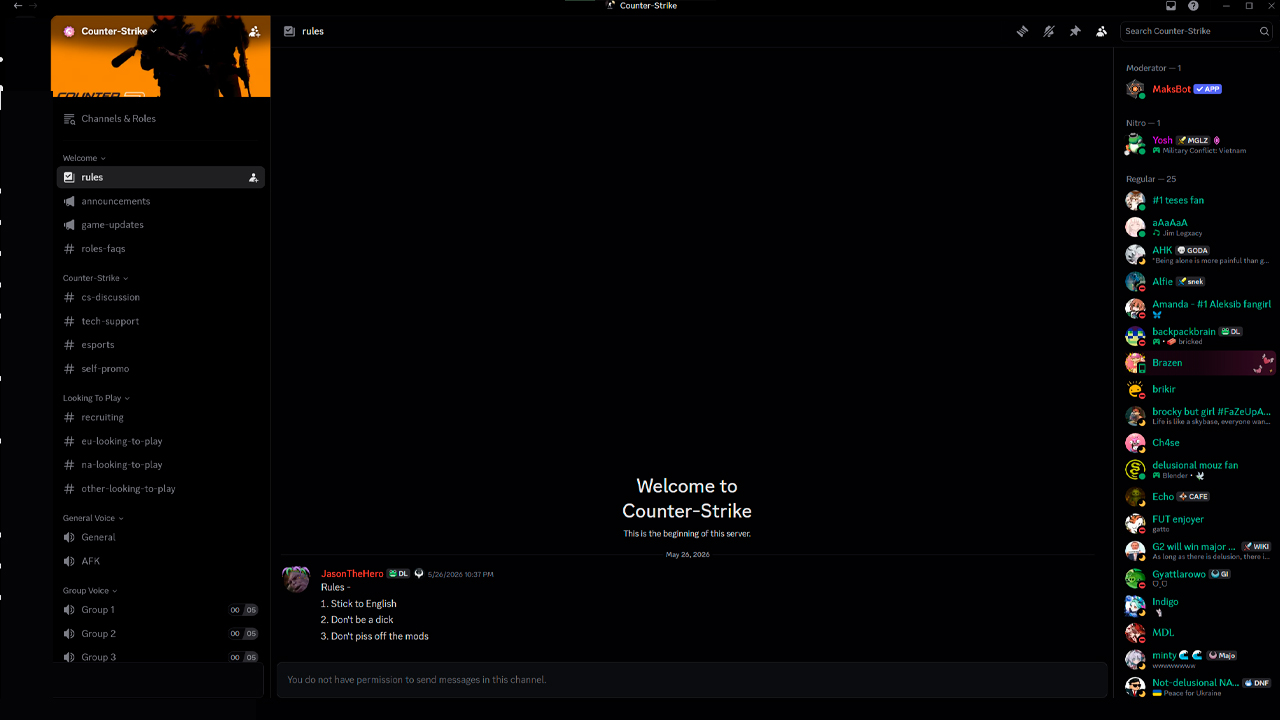
Task: Toggle the member list icon
Action: (x=1101, y=31)
